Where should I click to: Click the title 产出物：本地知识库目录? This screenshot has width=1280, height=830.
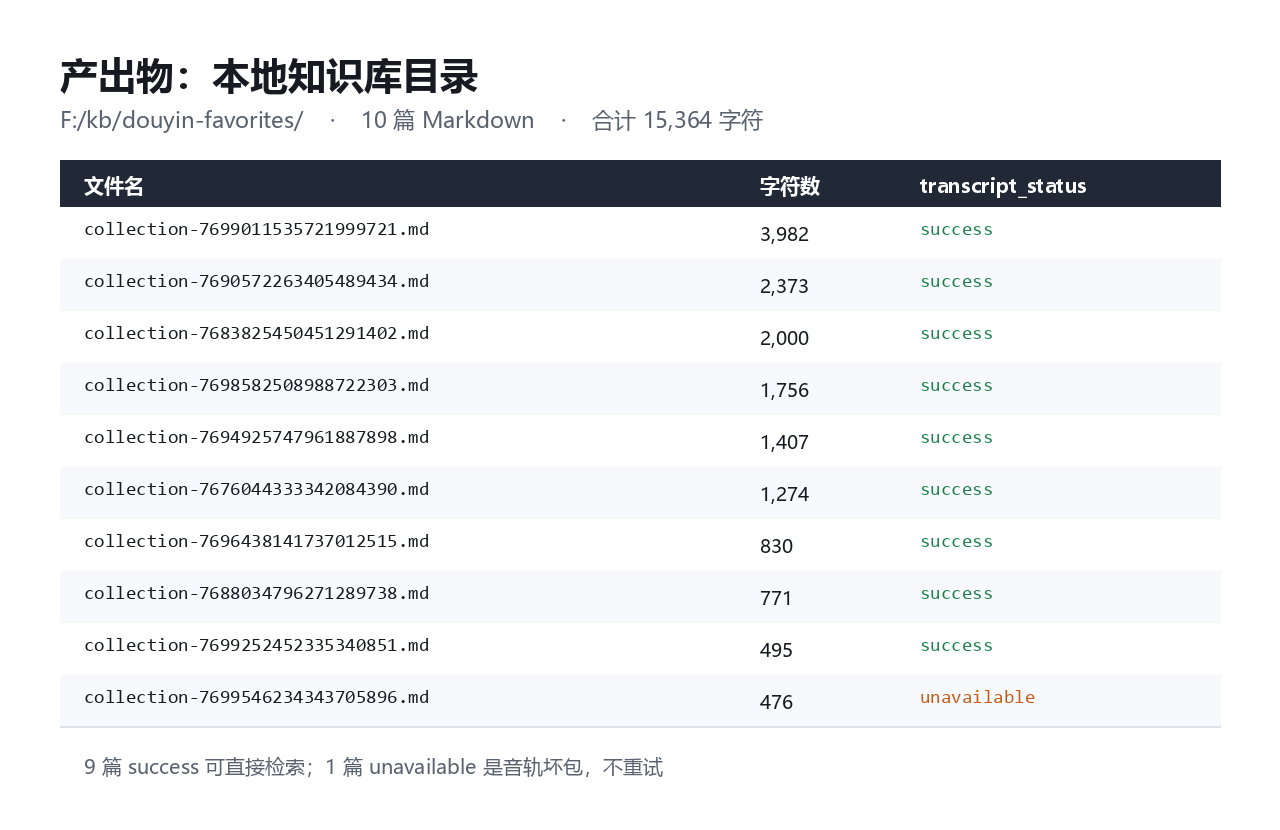(x=269, y=77)
